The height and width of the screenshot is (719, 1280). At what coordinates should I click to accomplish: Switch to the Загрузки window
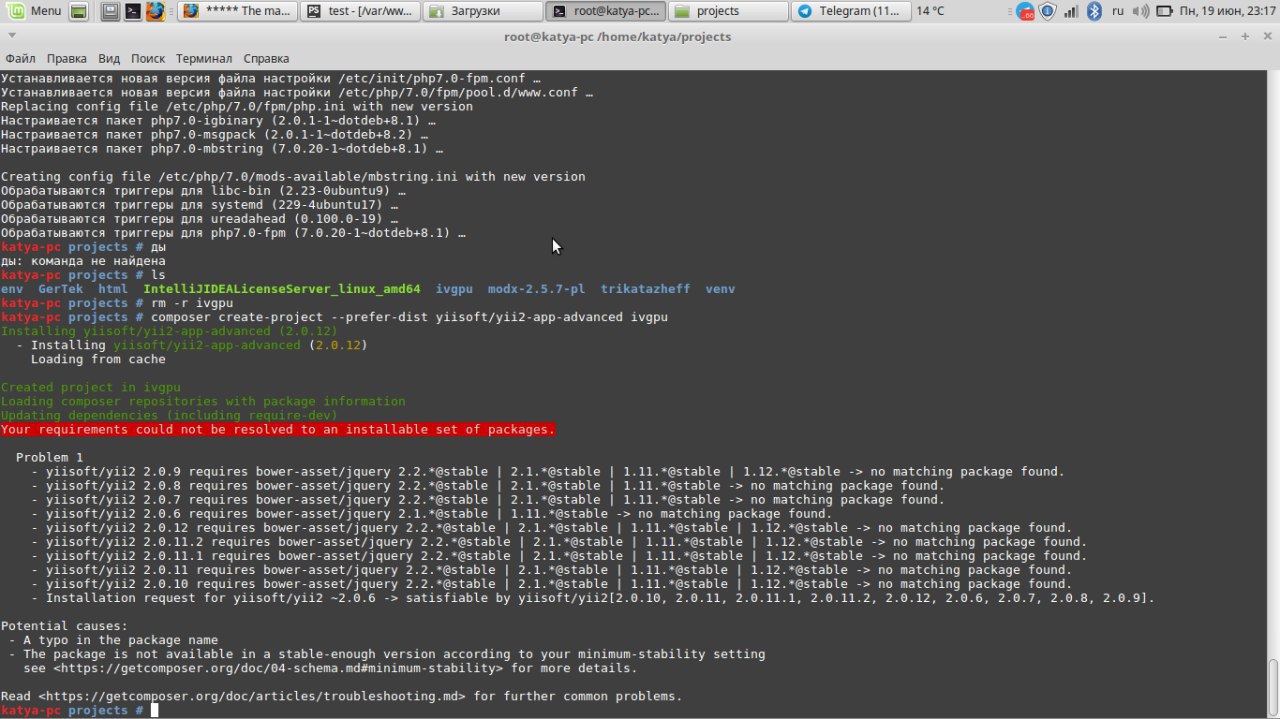[x=481, y=11]
